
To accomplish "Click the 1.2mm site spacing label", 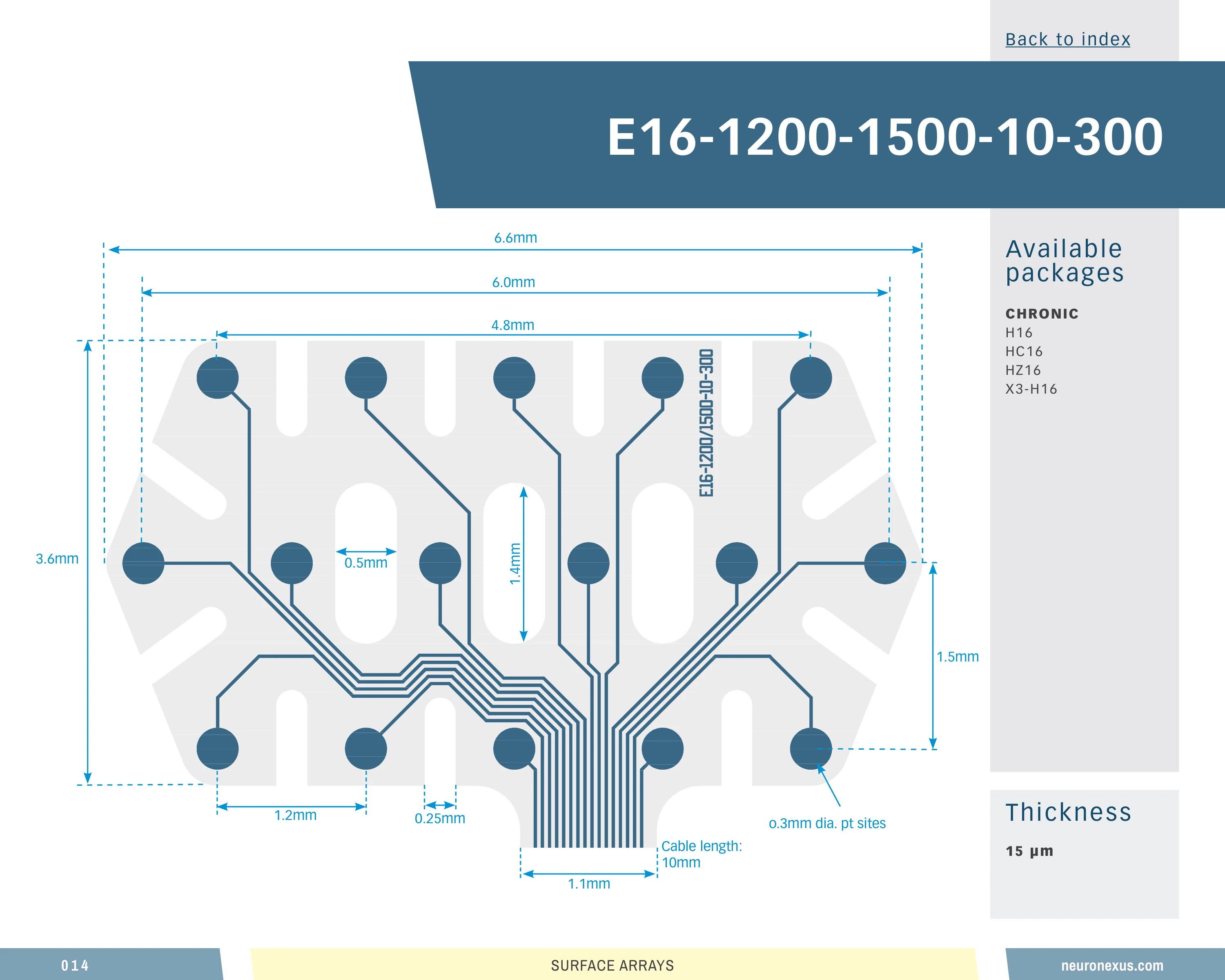I will [x=296, y=815].
